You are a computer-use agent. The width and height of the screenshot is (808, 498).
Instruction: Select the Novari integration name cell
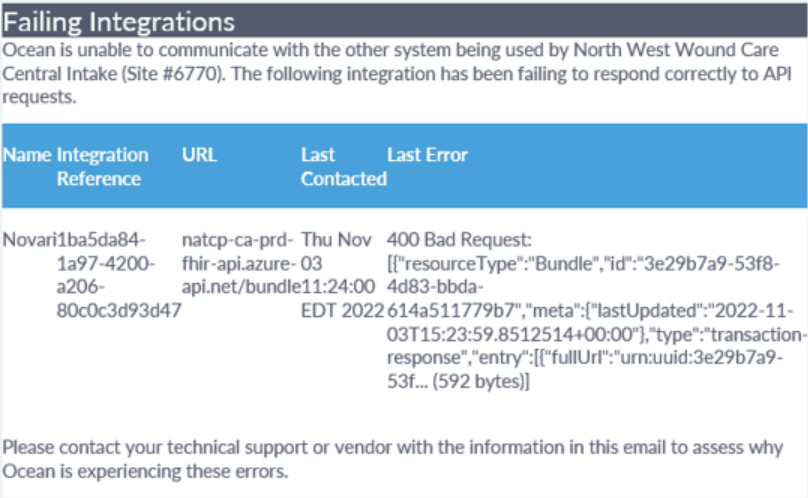pos(29,240)
